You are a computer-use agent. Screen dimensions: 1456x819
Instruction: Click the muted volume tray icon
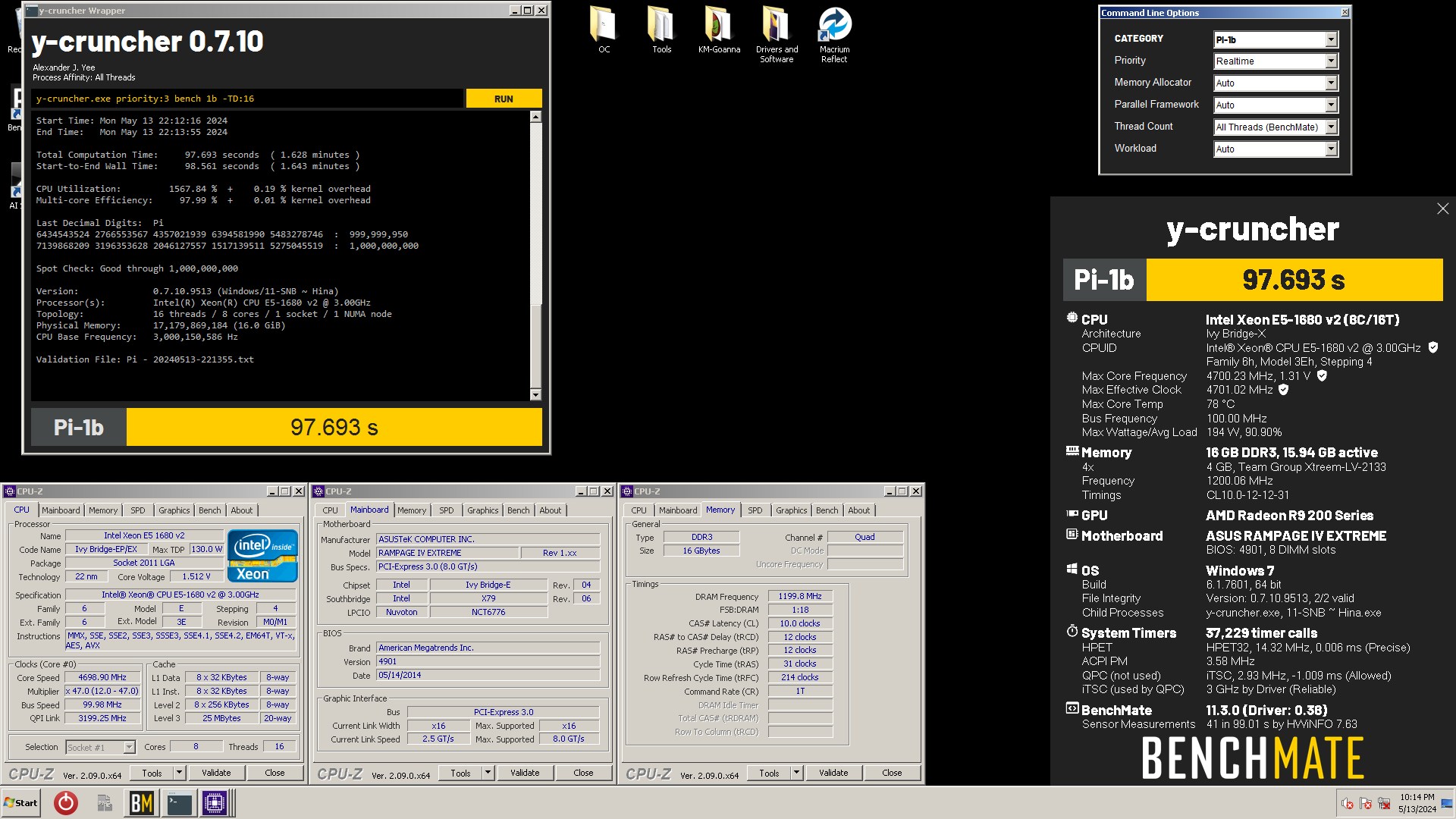point(1348,803)
